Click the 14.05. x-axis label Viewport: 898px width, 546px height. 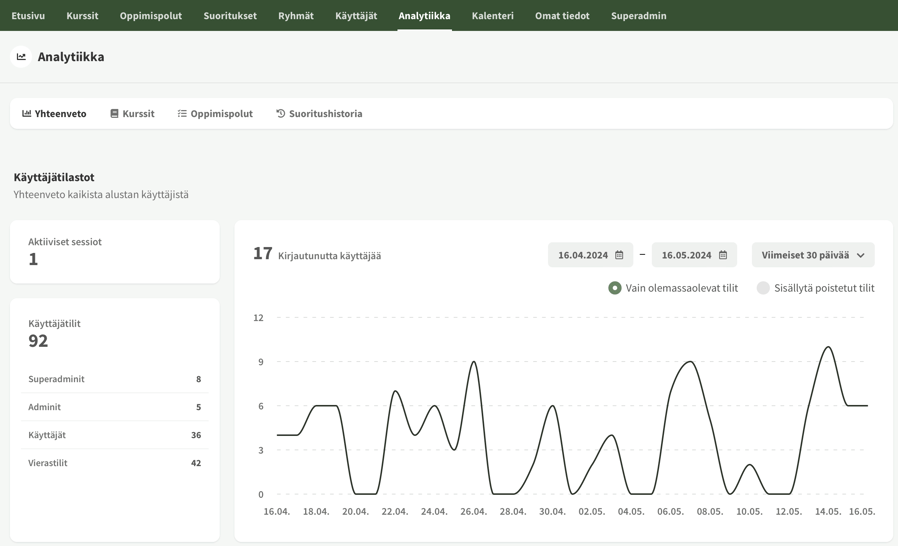828,512
